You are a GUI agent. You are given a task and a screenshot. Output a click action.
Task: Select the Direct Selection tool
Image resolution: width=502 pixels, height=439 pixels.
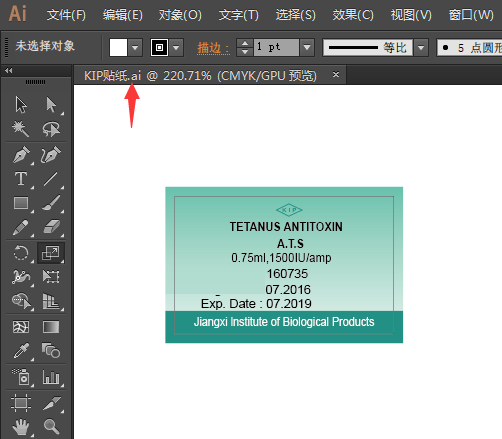(51, 105)
